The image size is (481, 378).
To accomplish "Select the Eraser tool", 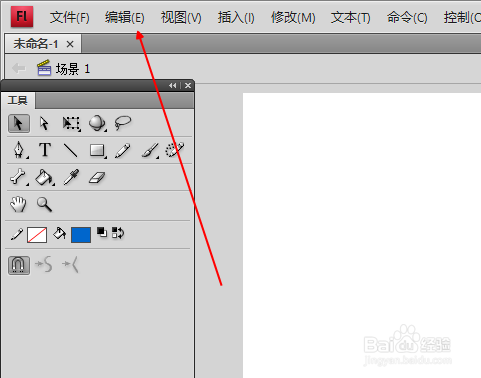I will click(x=97, y=178).
